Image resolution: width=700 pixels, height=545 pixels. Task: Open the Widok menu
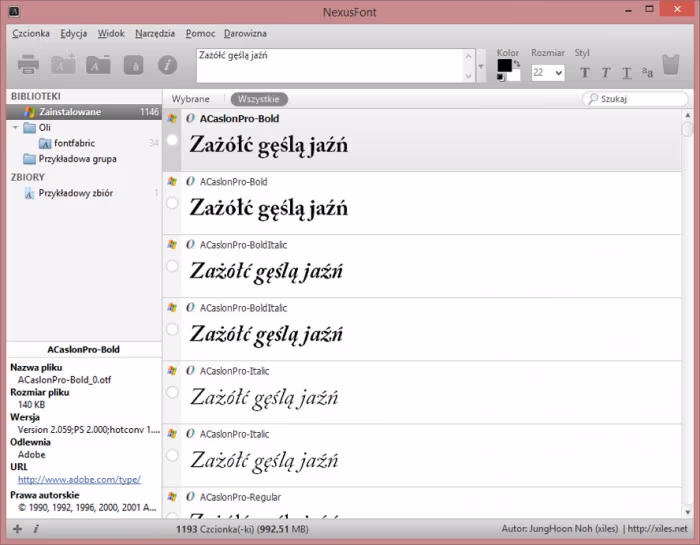111,33
